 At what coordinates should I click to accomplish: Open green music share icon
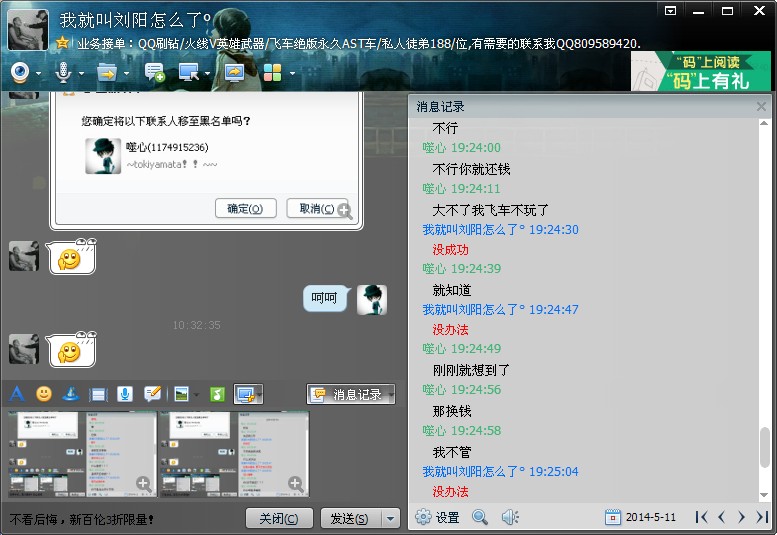pos(218,394)
